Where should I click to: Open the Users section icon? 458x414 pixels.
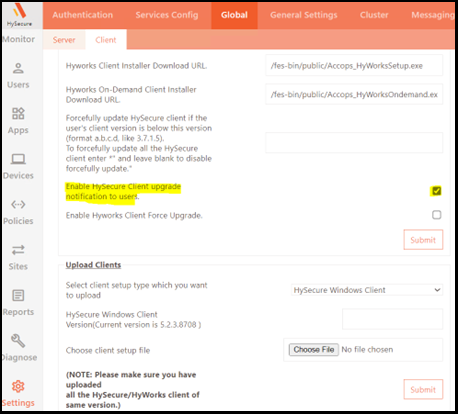18,68
